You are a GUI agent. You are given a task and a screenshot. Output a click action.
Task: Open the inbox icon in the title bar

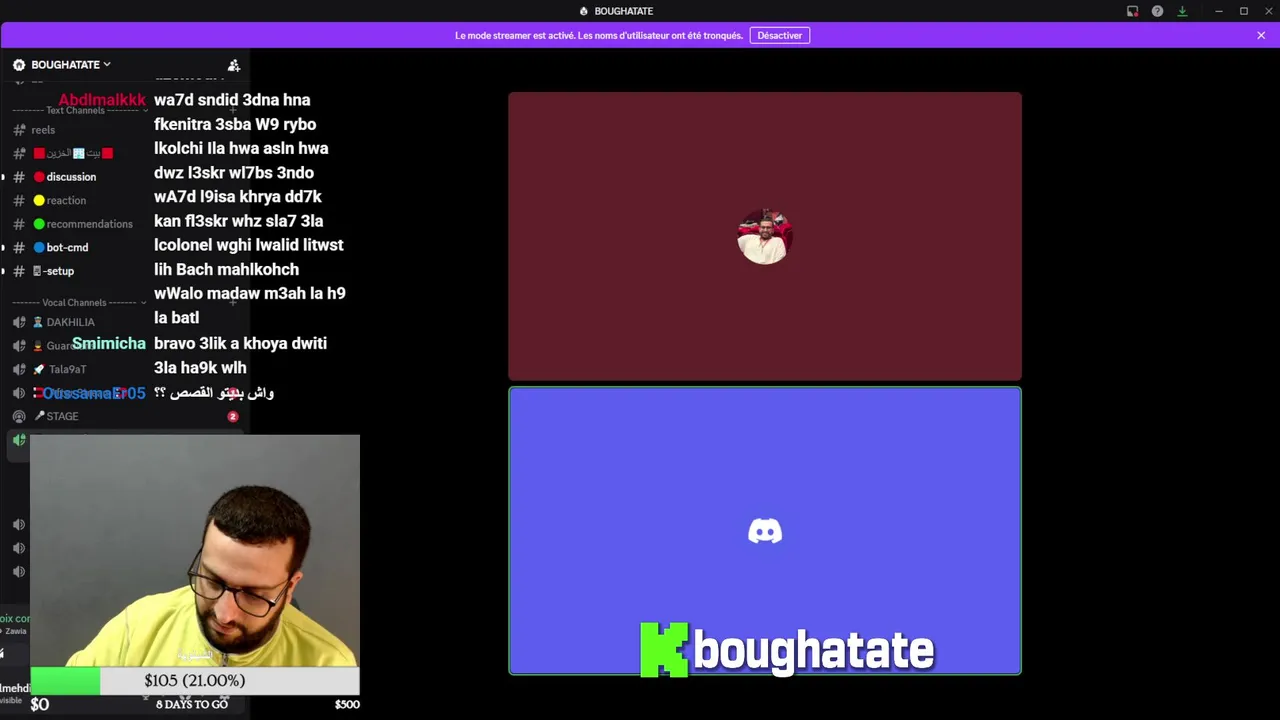tap(1132, 11)
